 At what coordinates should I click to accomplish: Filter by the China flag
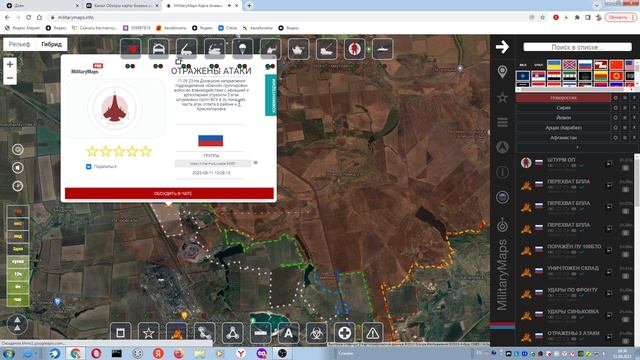pos(616,65)
